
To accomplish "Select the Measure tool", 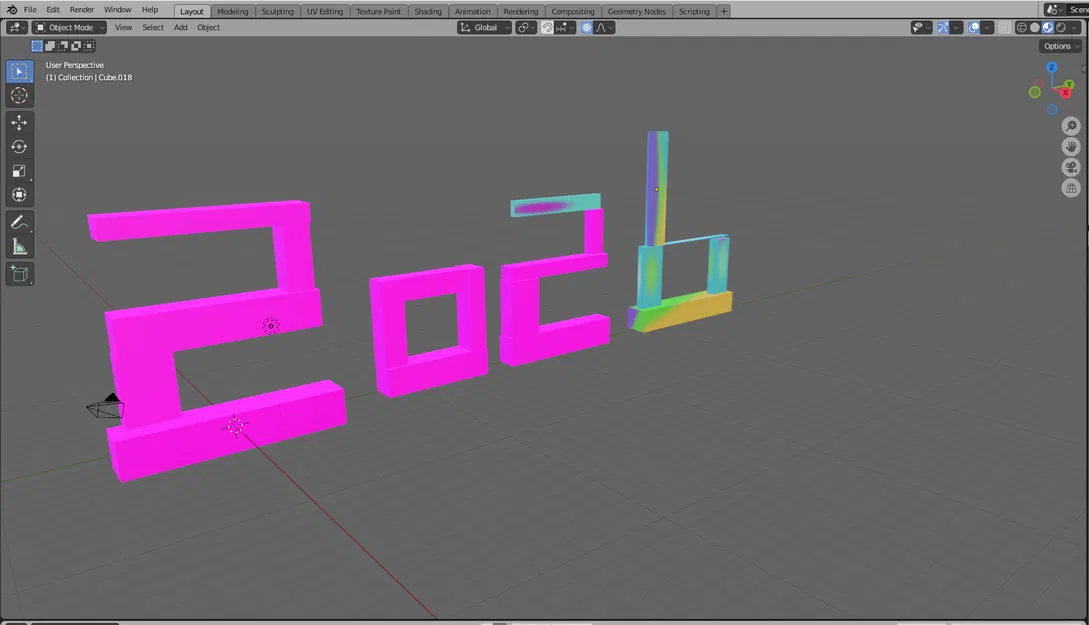I will coord(19,247).
